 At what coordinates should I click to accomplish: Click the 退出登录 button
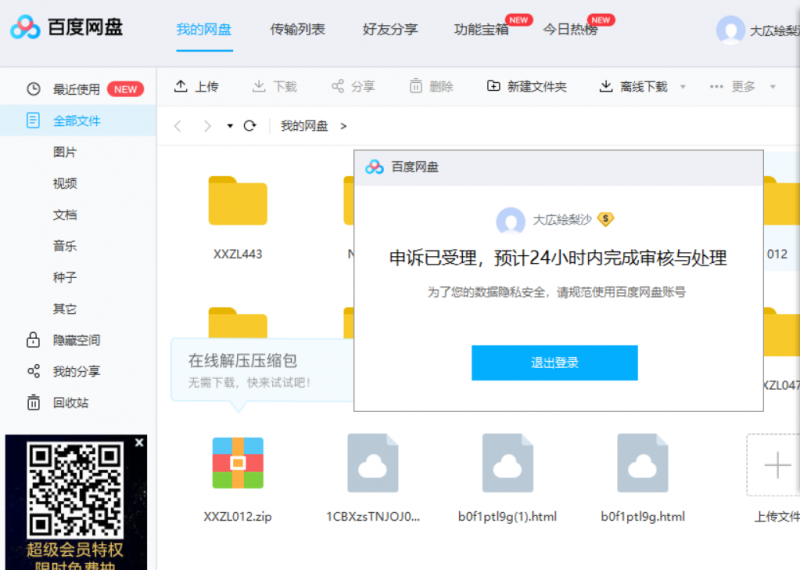[x=554, y=362]
